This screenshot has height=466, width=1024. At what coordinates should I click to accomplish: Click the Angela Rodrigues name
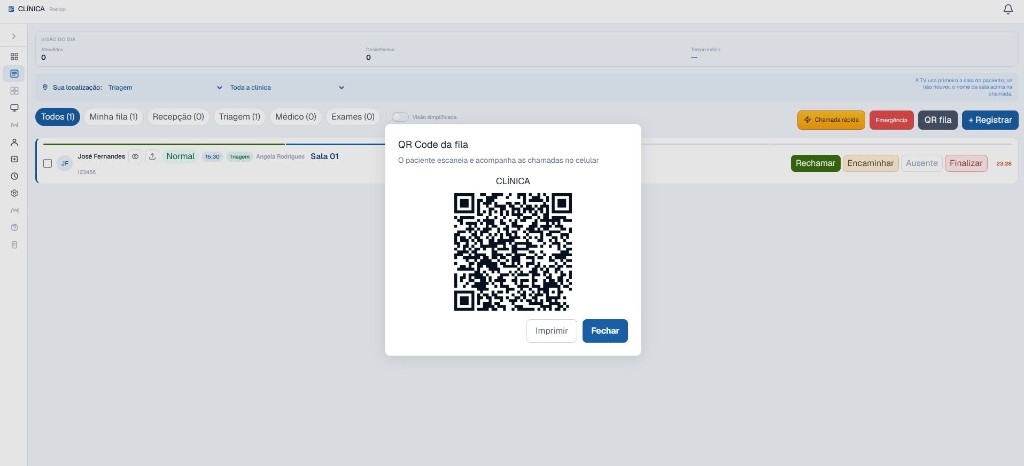coord(280,157)
